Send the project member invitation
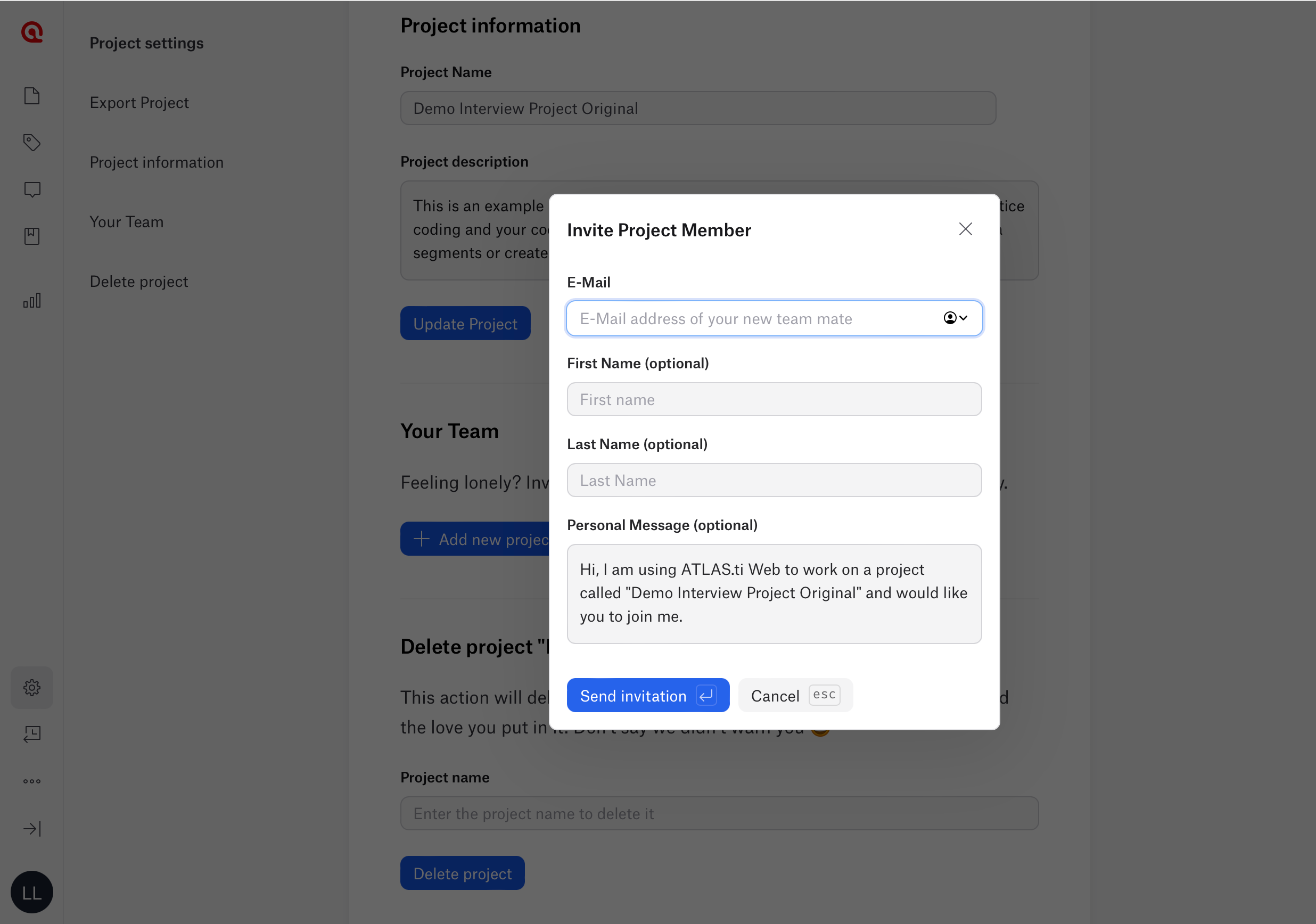Image resolution: width=1316 pixels, height=924 pixels. (x=648, y=695)
